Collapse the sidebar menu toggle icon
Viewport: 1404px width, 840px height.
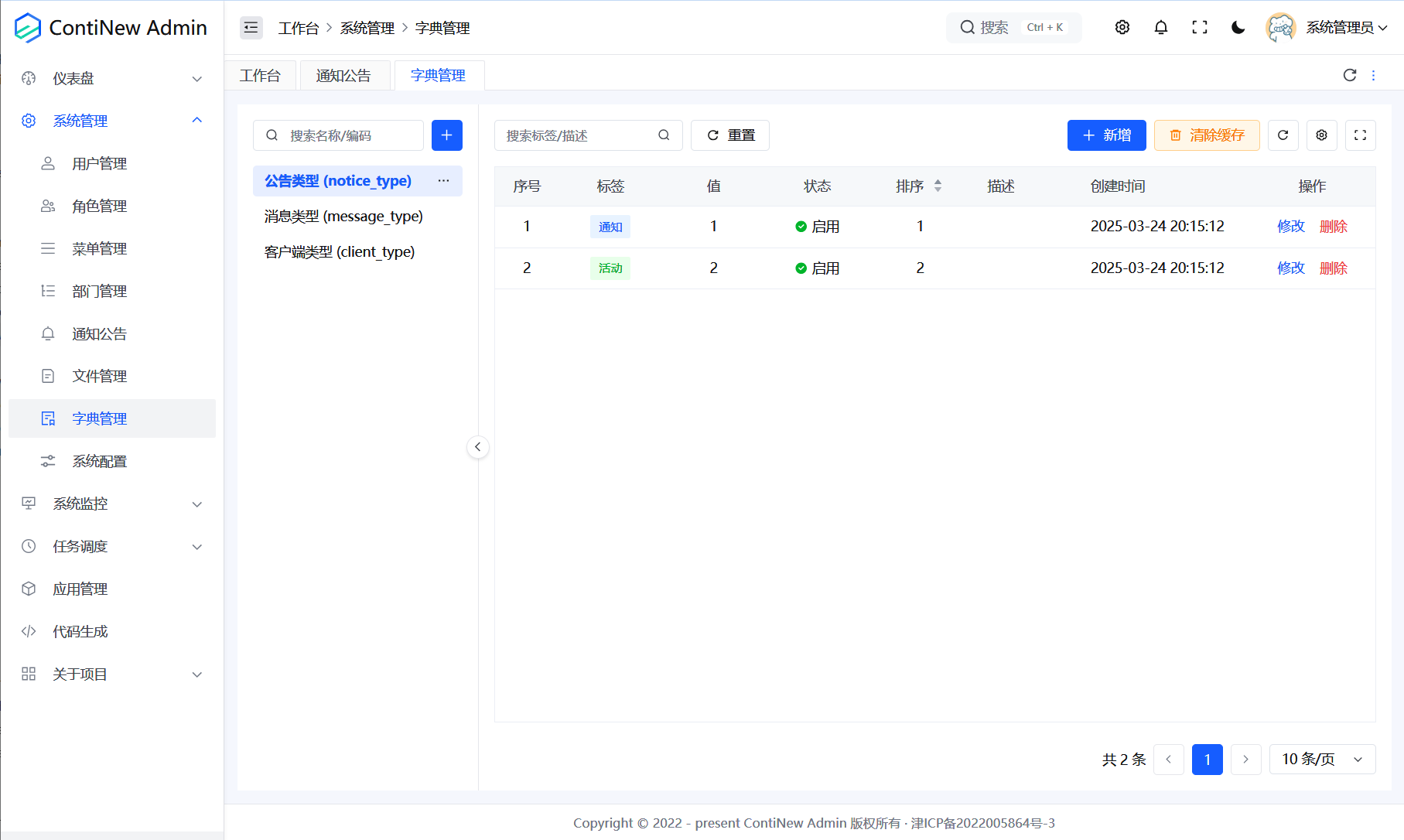[251, 28]
